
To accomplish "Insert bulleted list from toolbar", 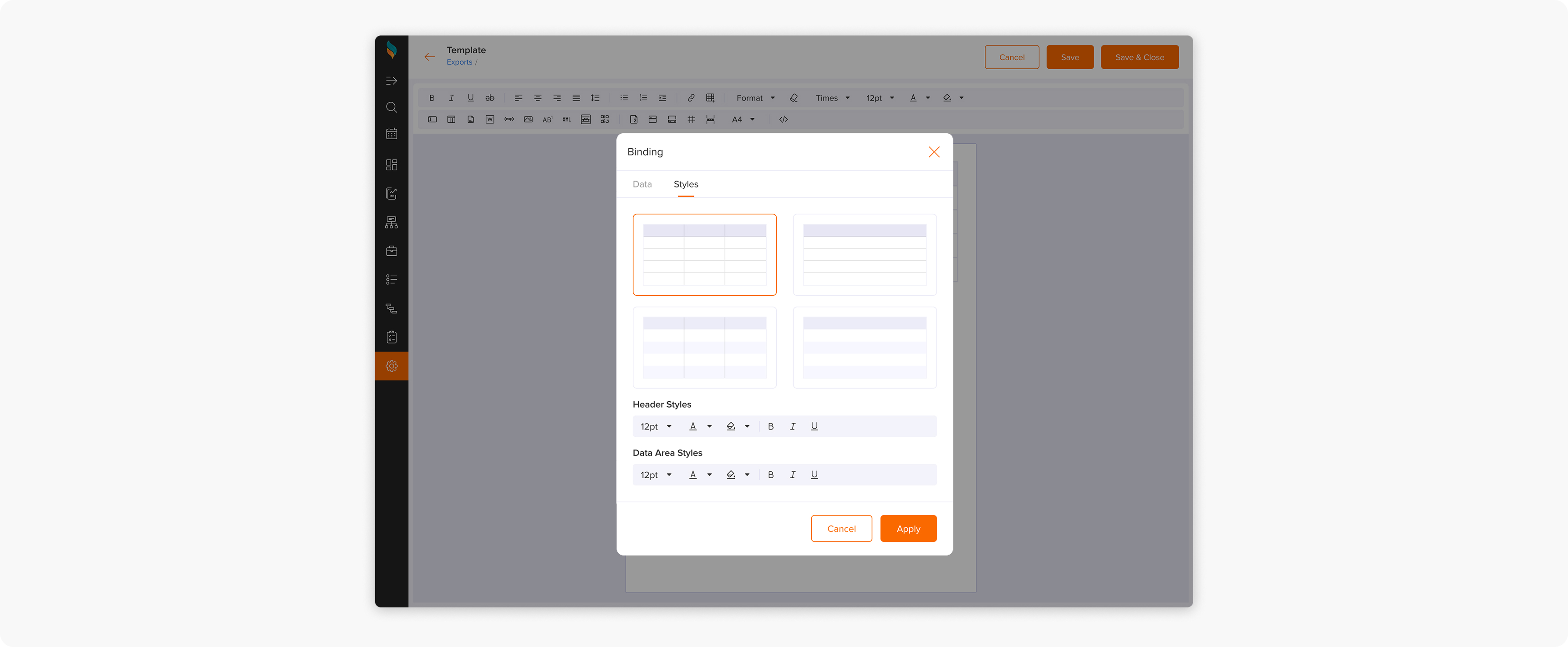I will (x=624, y=98).
